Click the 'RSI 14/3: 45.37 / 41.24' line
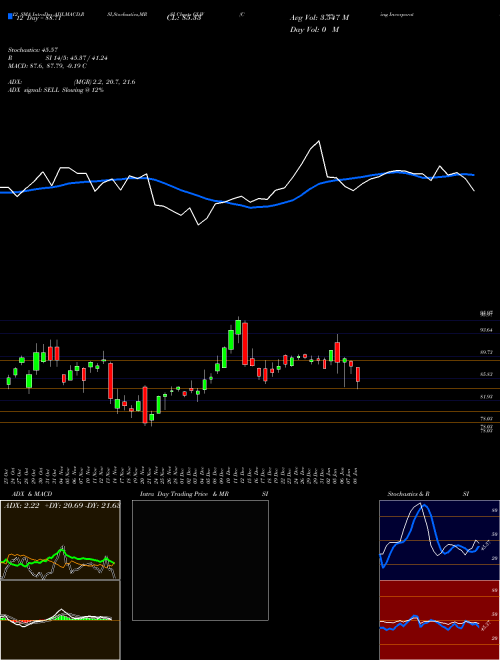The height and width of the screenshot is (660, 500). pos(57,58)
